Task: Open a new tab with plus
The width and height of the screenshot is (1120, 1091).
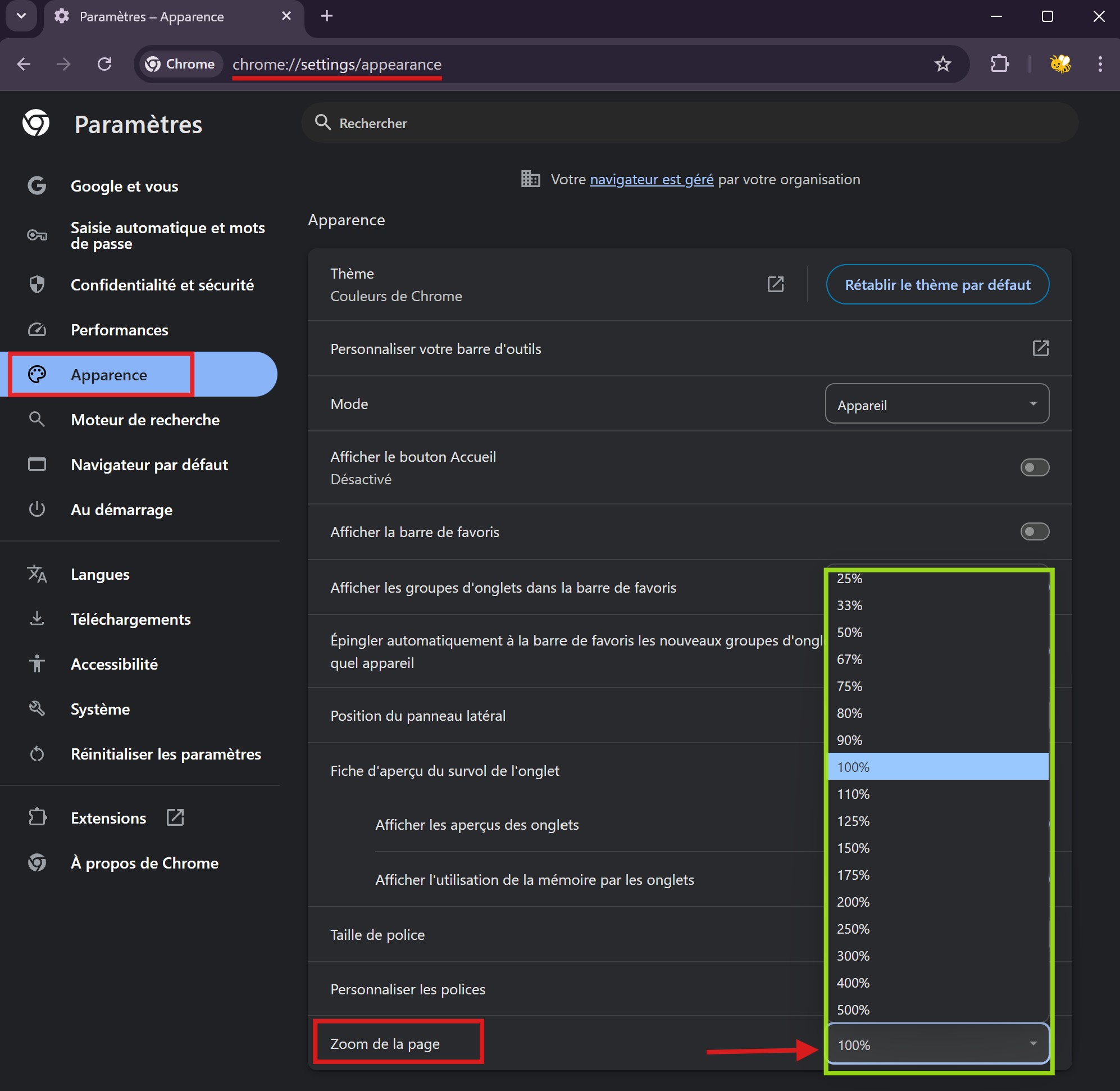Action: pos(326,16)
